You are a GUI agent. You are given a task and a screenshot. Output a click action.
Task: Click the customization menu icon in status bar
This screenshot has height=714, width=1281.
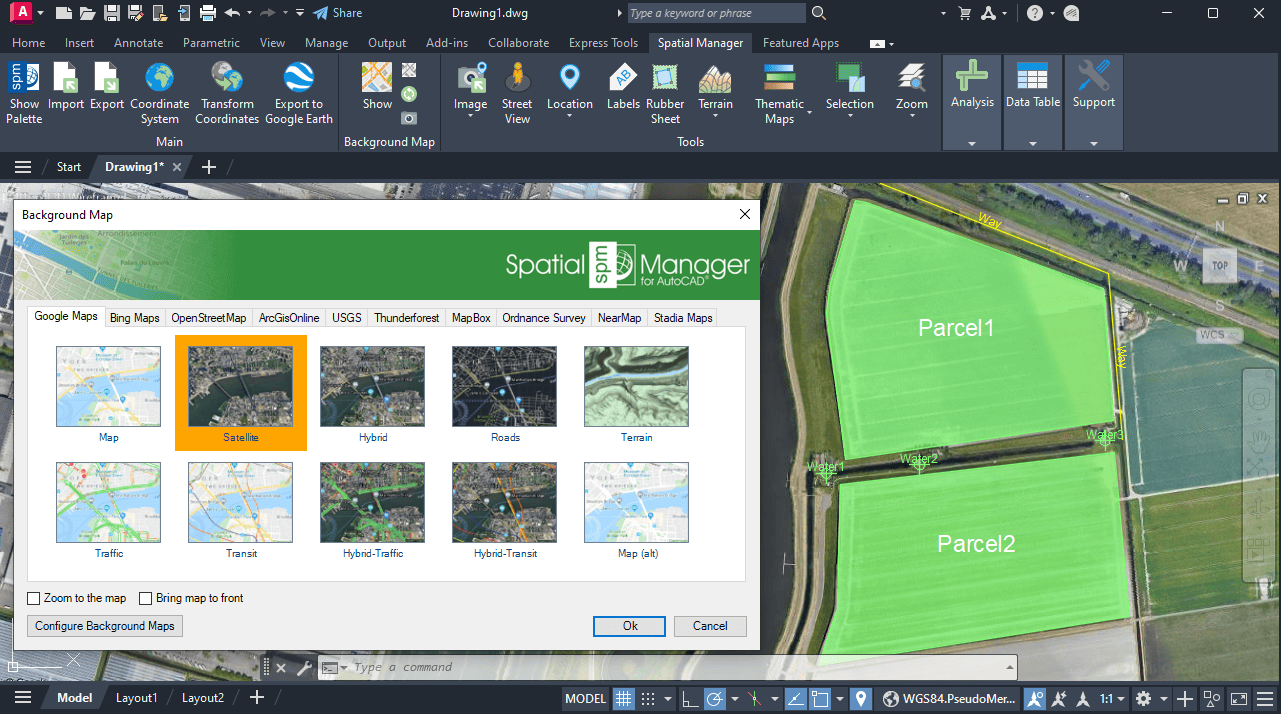[x=1265, y=699]
